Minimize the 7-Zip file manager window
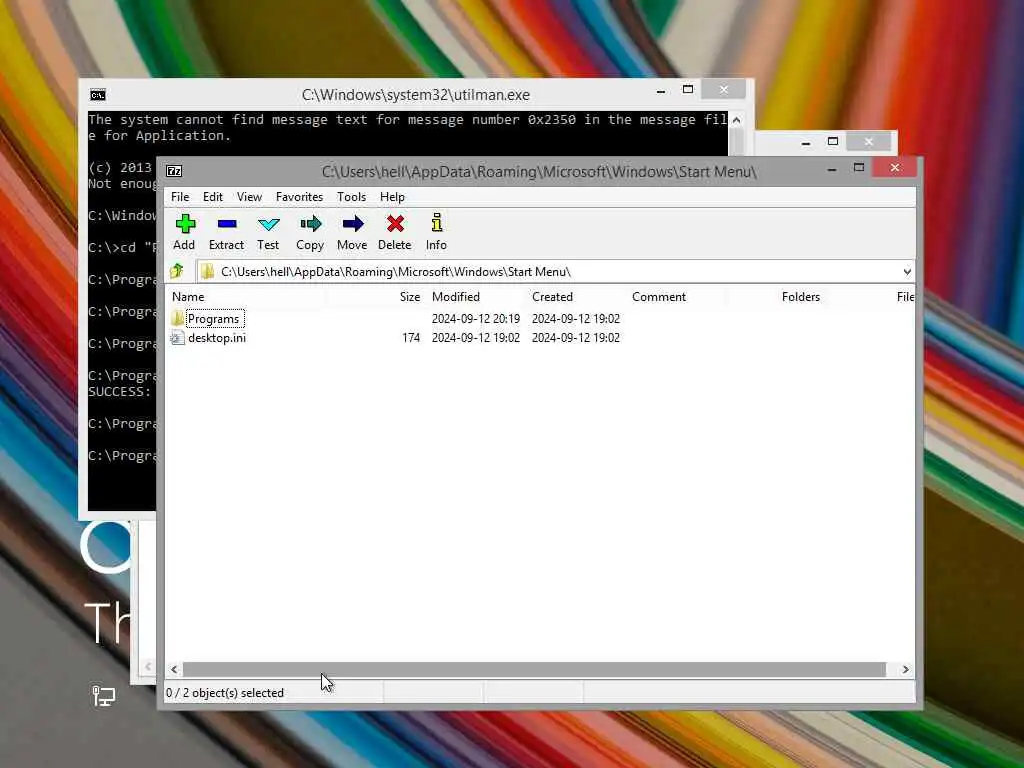This screenshot has height=768, width=1024. 832,169
